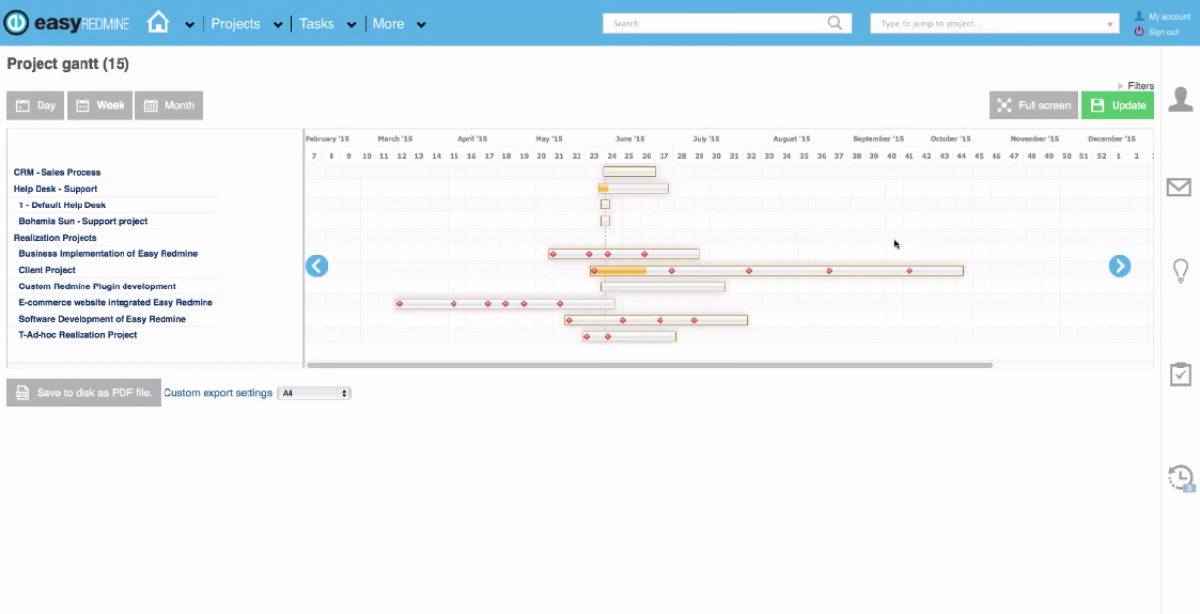Click the Sign out link
The height and width of the screenshot is (614, 1200).
click(x=1164, y=32)
